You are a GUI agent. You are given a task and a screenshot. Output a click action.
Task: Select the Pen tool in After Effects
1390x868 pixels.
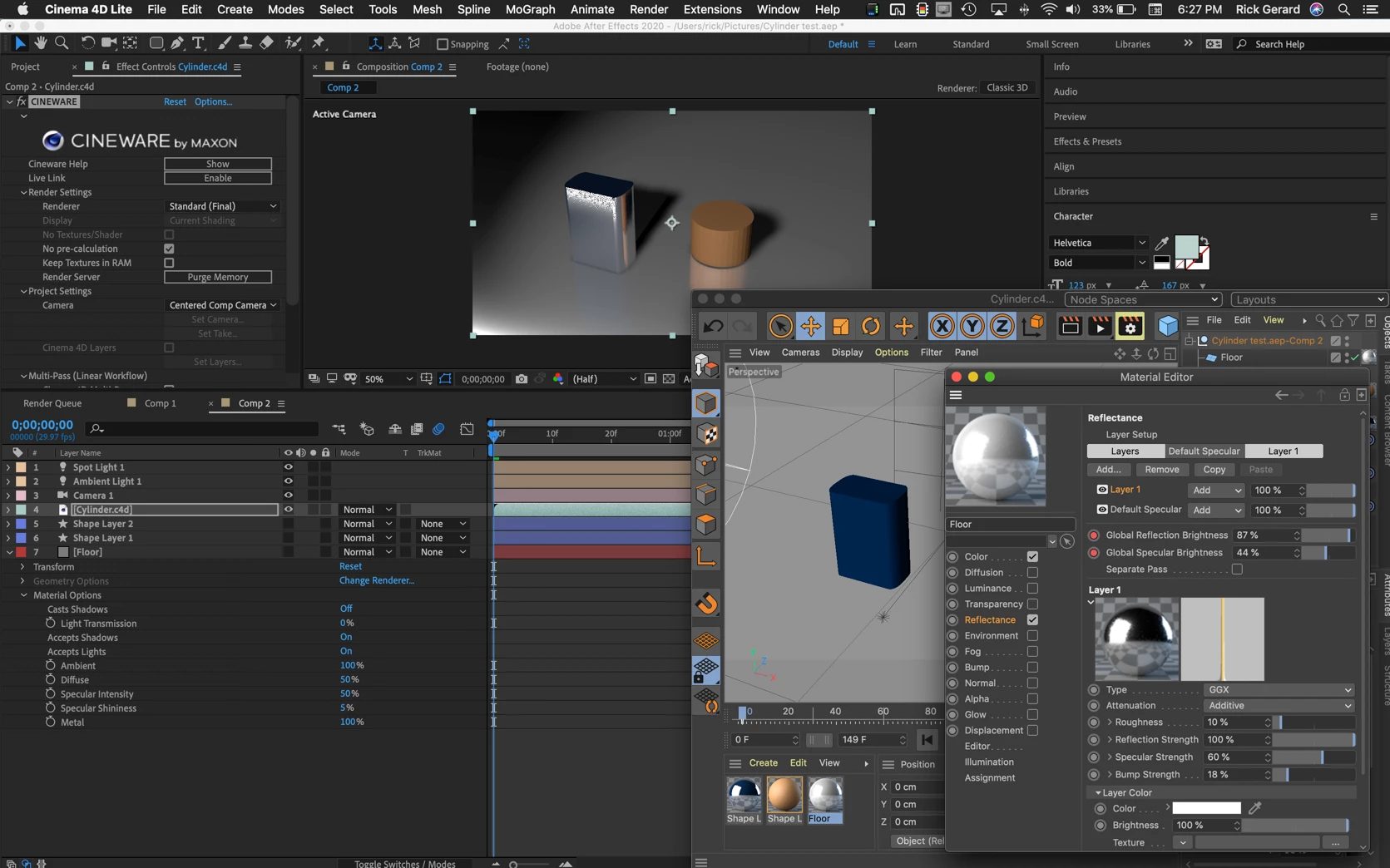[177, 43]
